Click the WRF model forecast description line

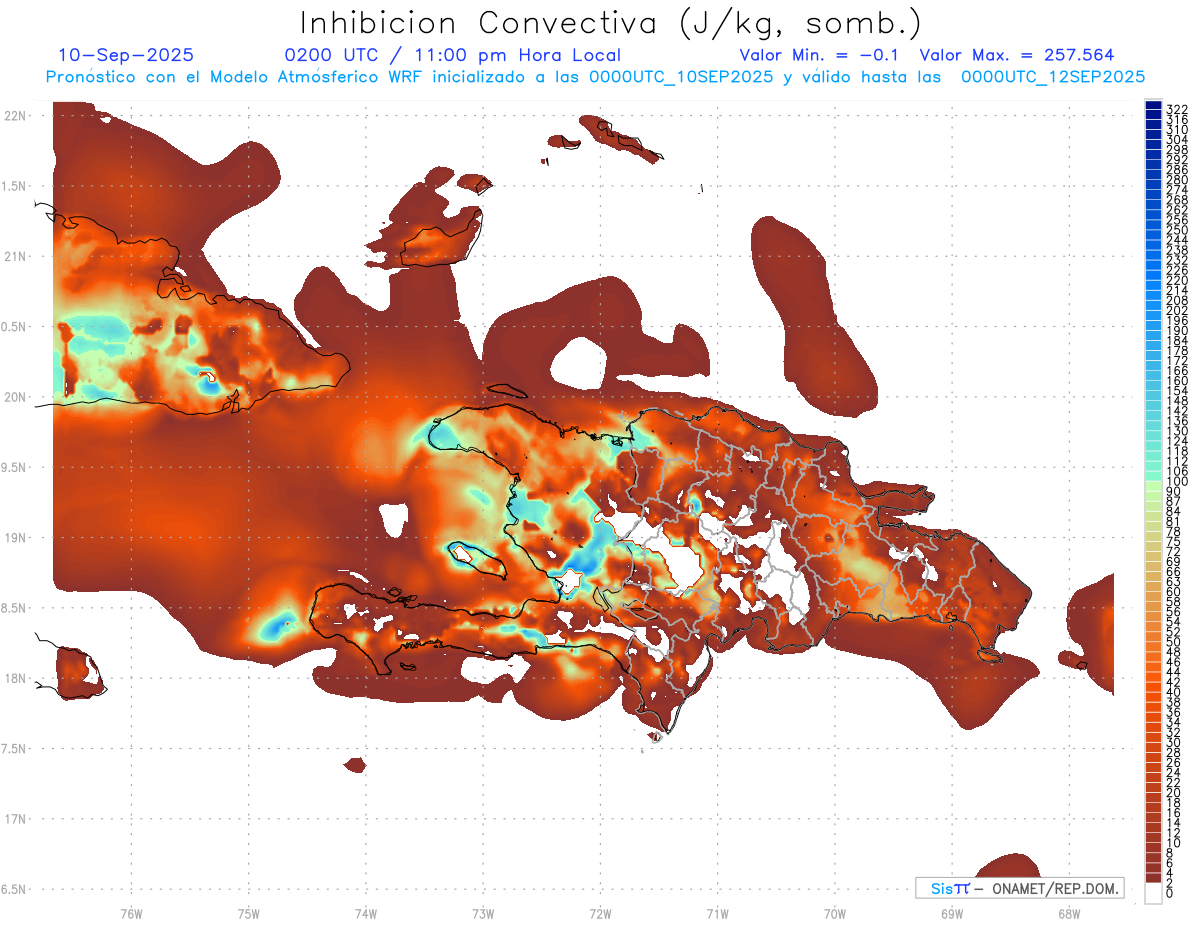(x=595, y=76)
